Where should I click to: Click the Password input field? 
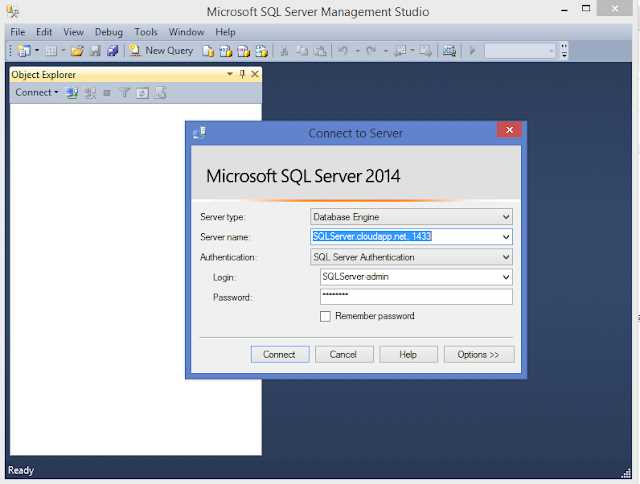click(416, 297)
